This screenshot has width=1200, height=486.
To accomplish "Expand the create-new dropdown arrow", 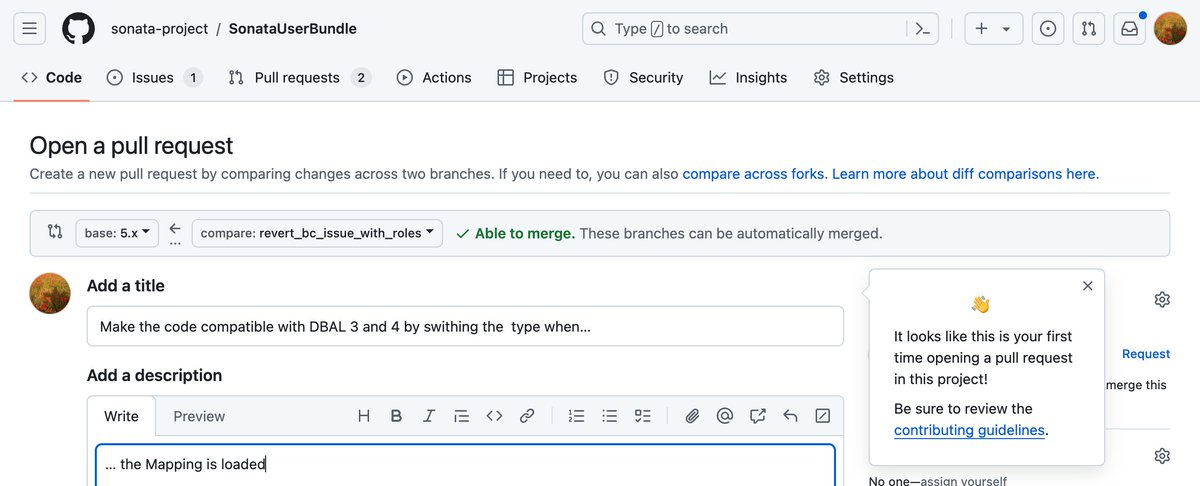I will click(1006, 29).
